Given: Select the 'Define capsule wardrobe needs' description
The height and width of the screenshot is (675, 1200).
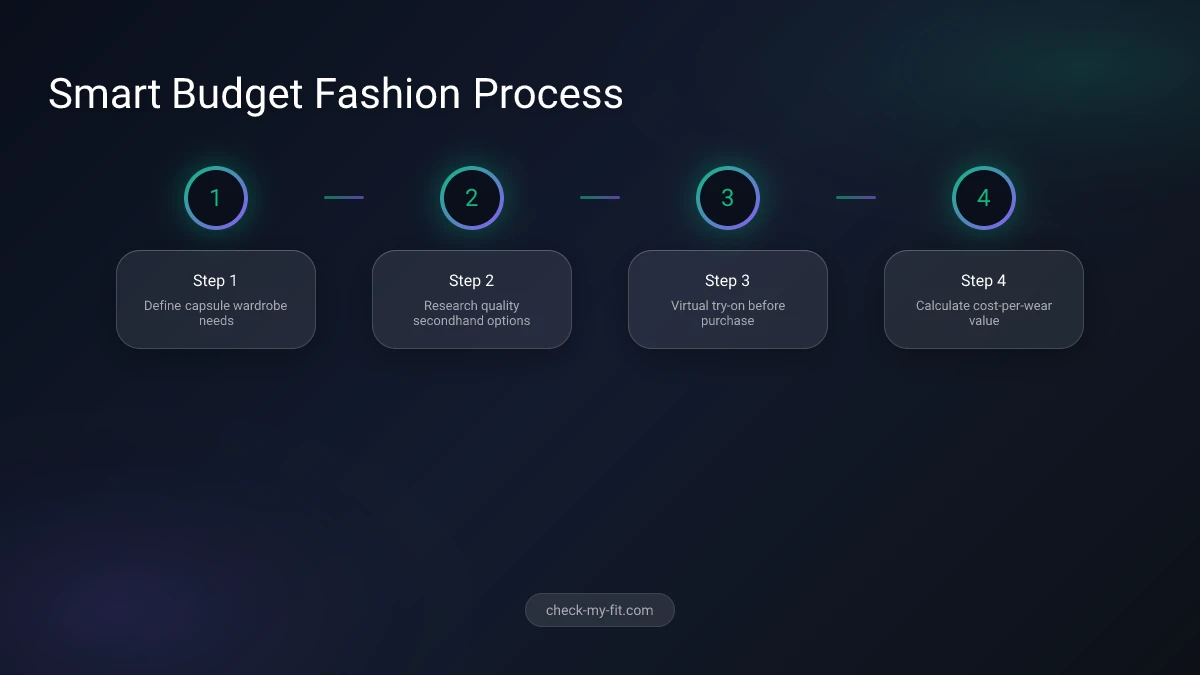Looking at the screenshot, I should 216,313.
